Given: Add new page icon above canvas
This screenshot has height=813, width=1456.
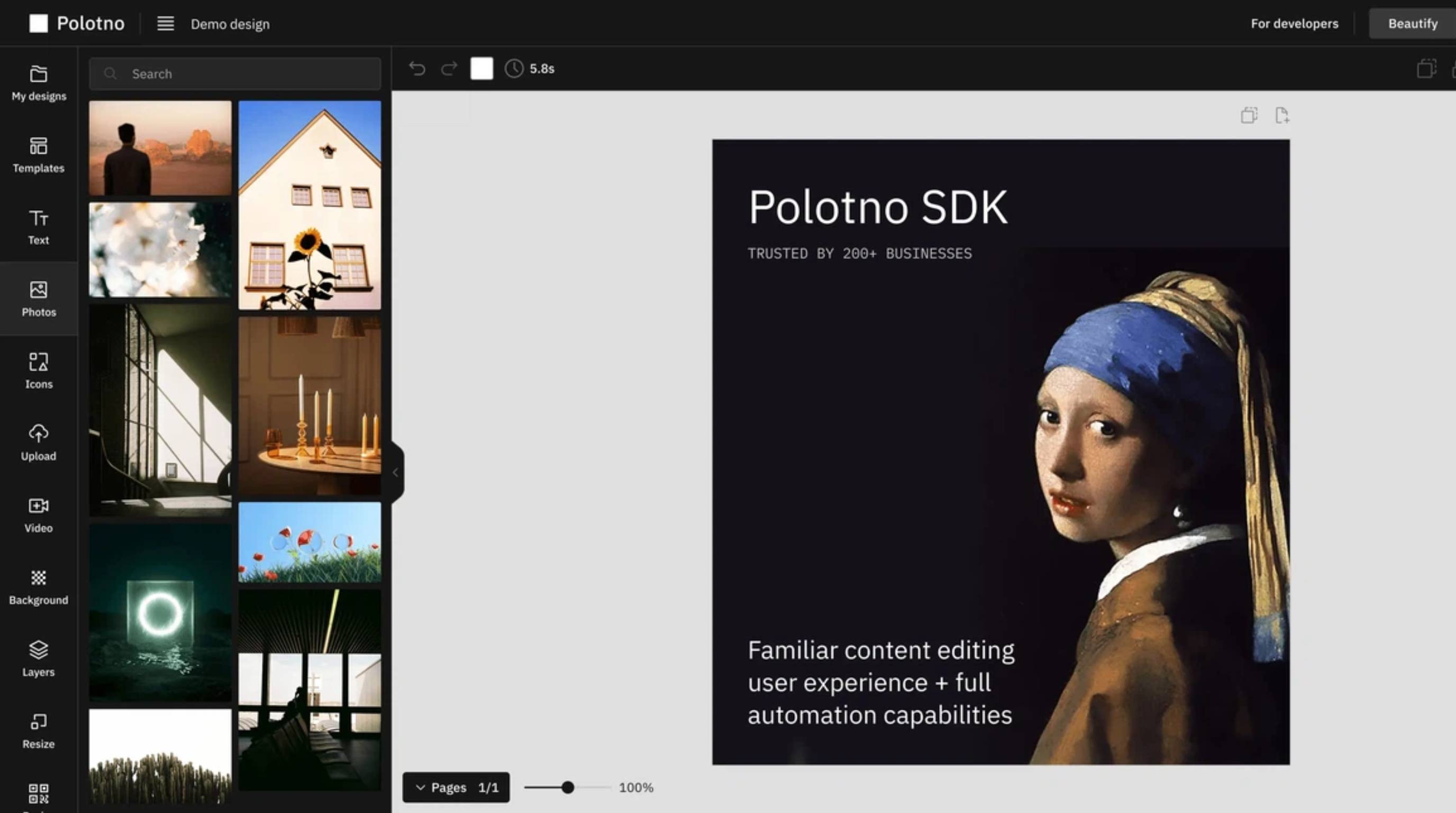Looking at the screenshot, I should point(1282,115).
